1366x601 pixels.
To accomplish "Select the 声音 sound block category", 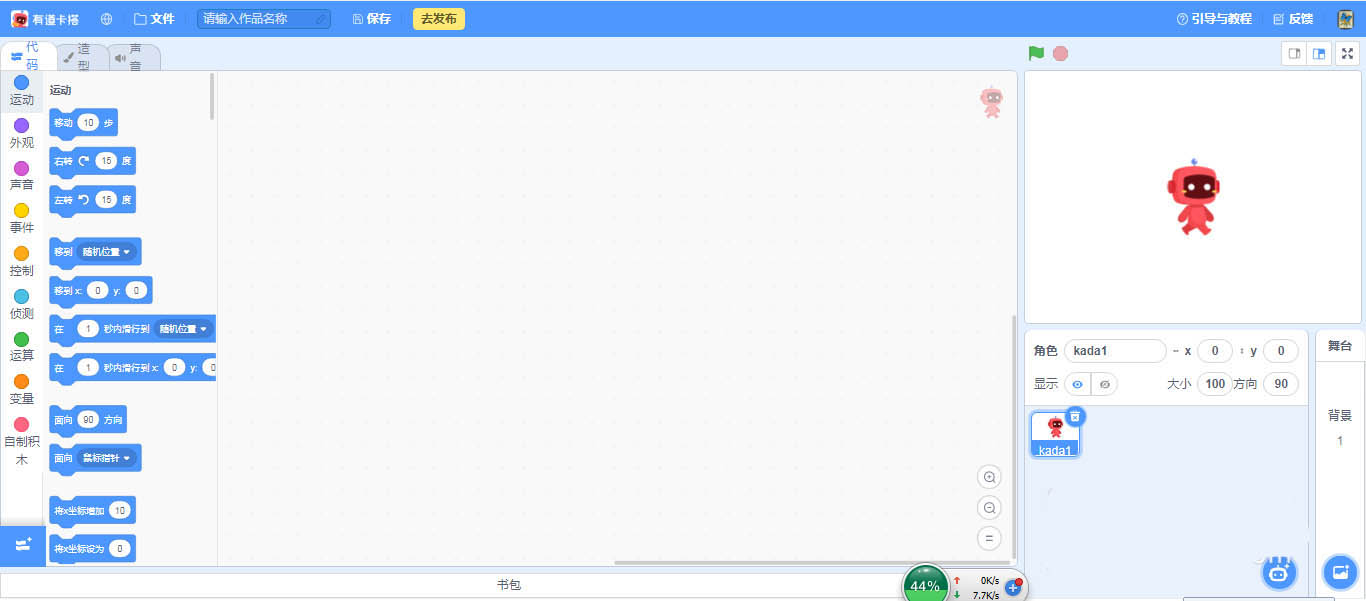I will point(22,176).
